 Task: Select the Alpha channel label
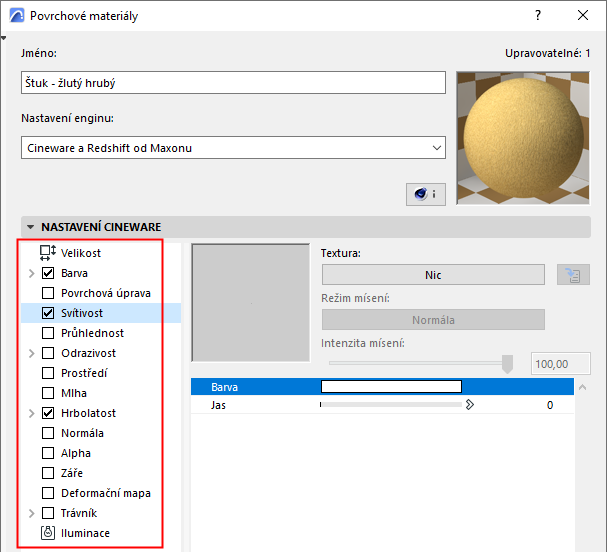tap(76, 453)
